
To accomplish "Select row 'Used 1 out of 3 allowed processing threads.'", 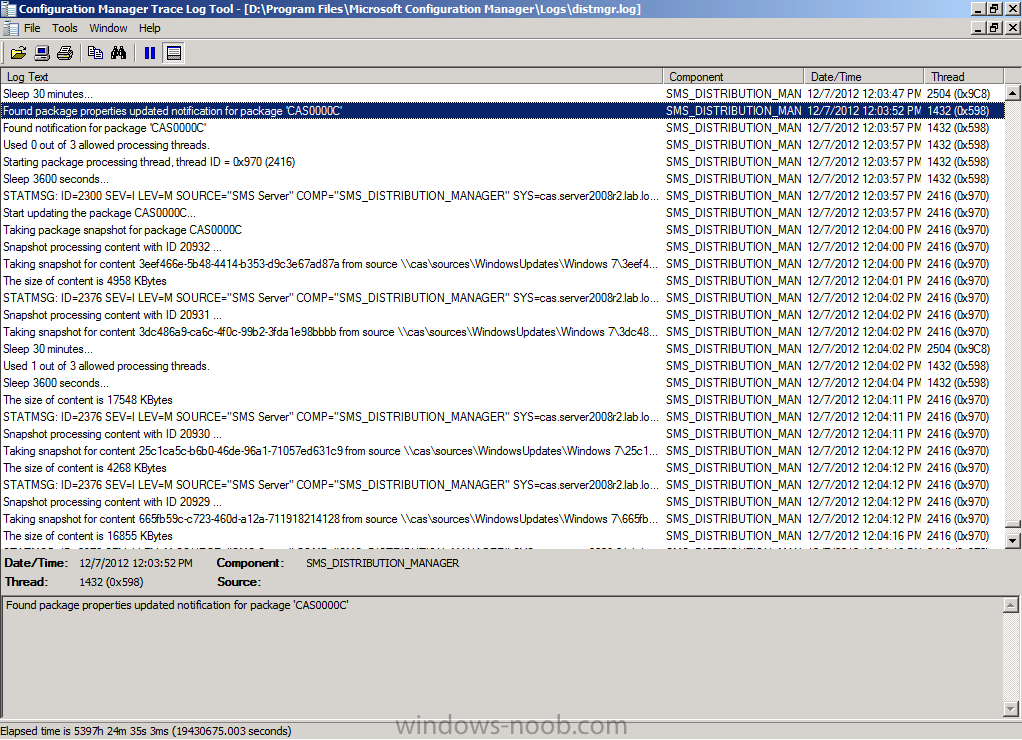I will [x=503, y=366].
